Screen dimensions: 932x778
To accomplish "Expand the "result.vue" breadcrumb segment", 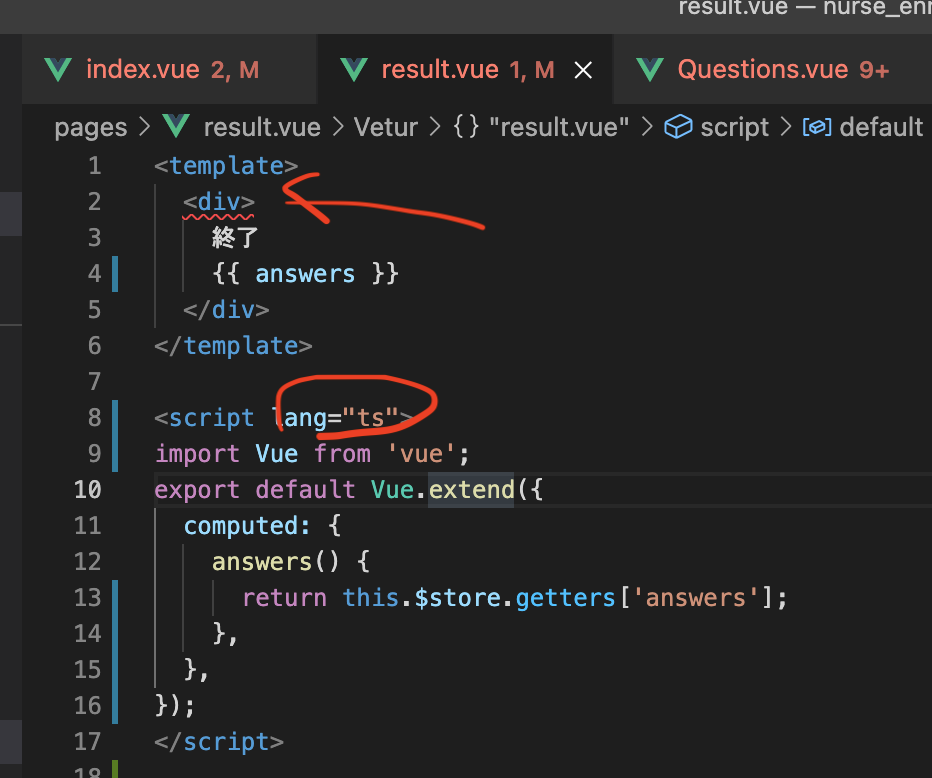I will click(x=559, y=127).
